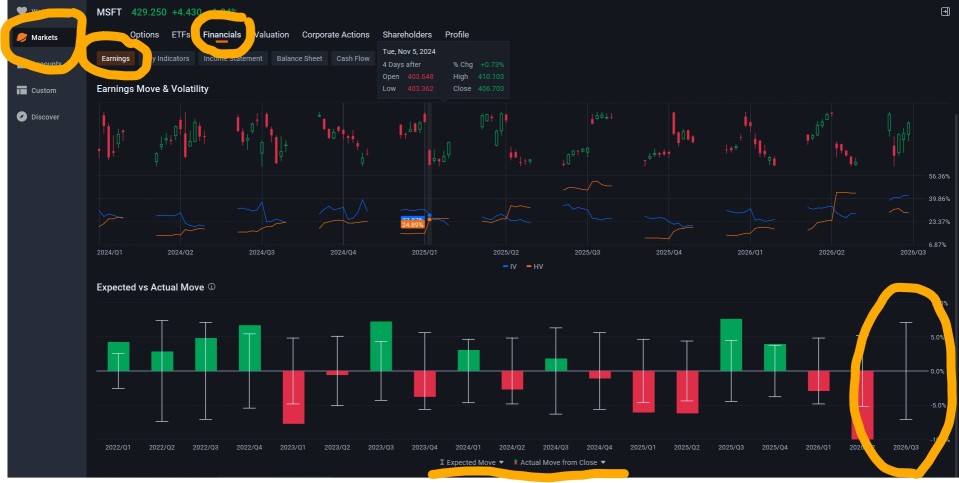Toggle the IV legend series
Screen dimensions: 959x483
(509, 267)
